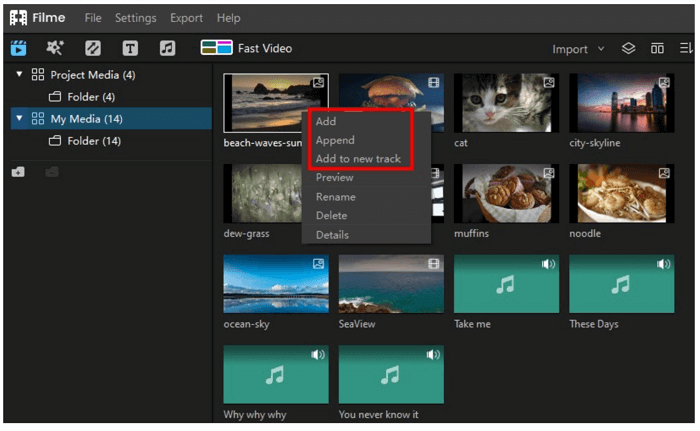700x431 pixels.
Task: Click image type icon on noodle thumbnail
Action: coord(664,173)
